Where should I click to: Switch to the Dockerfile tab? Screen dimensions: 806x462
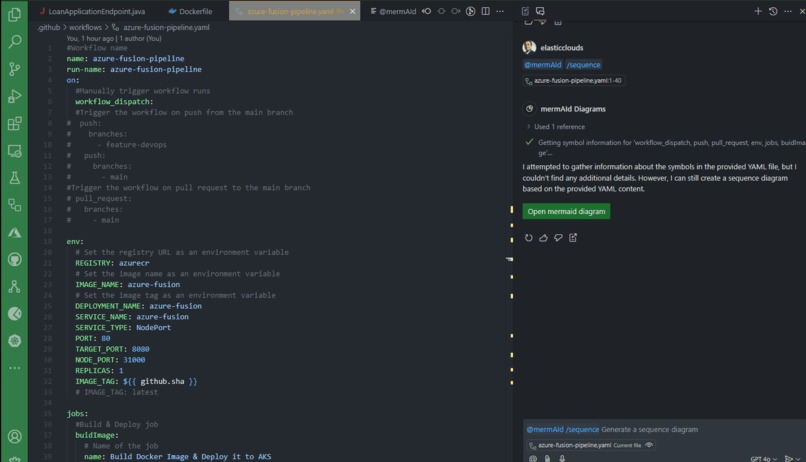point(191,11)
